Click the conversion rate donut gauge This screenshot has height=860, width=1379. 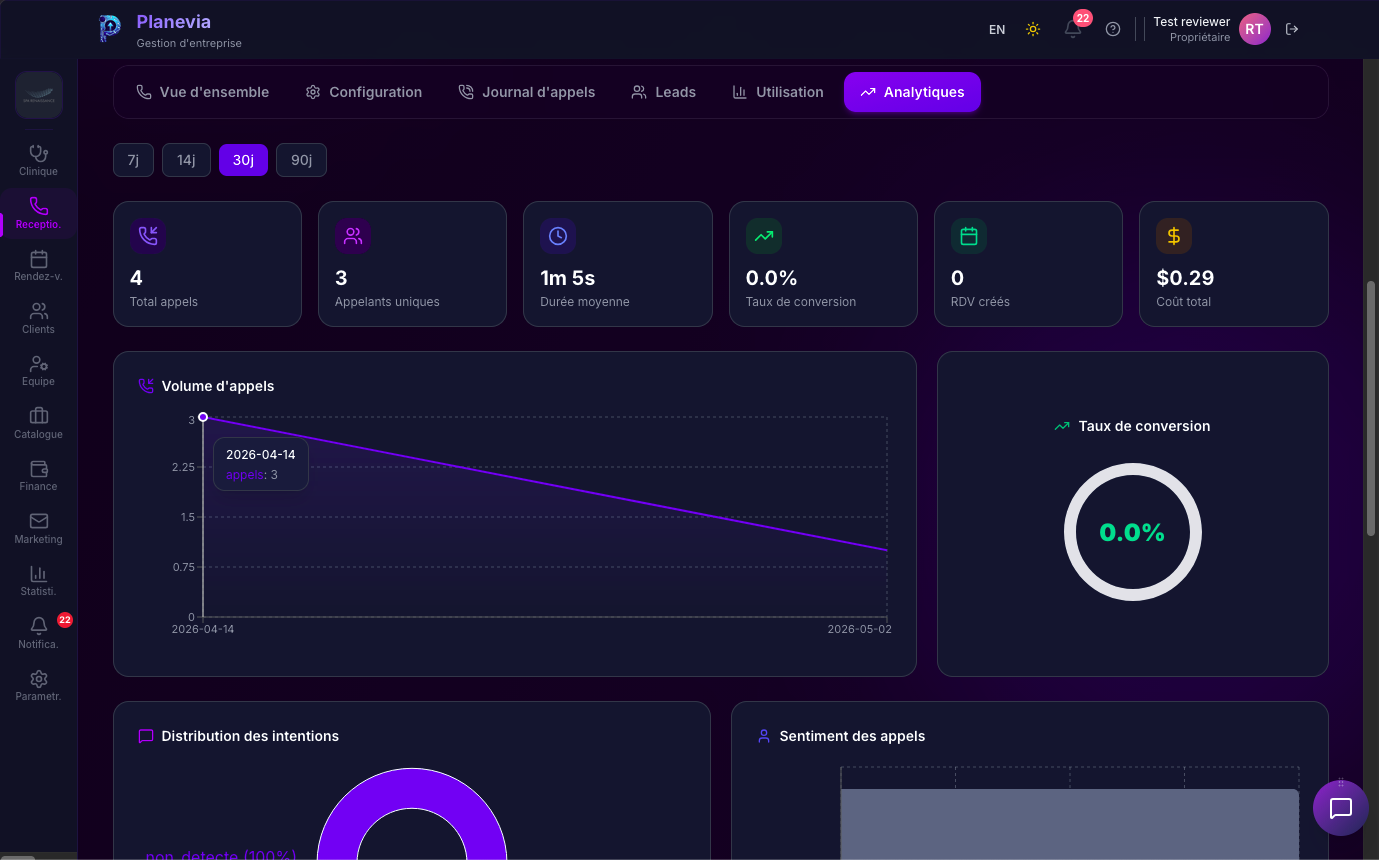coord(1133,532)
